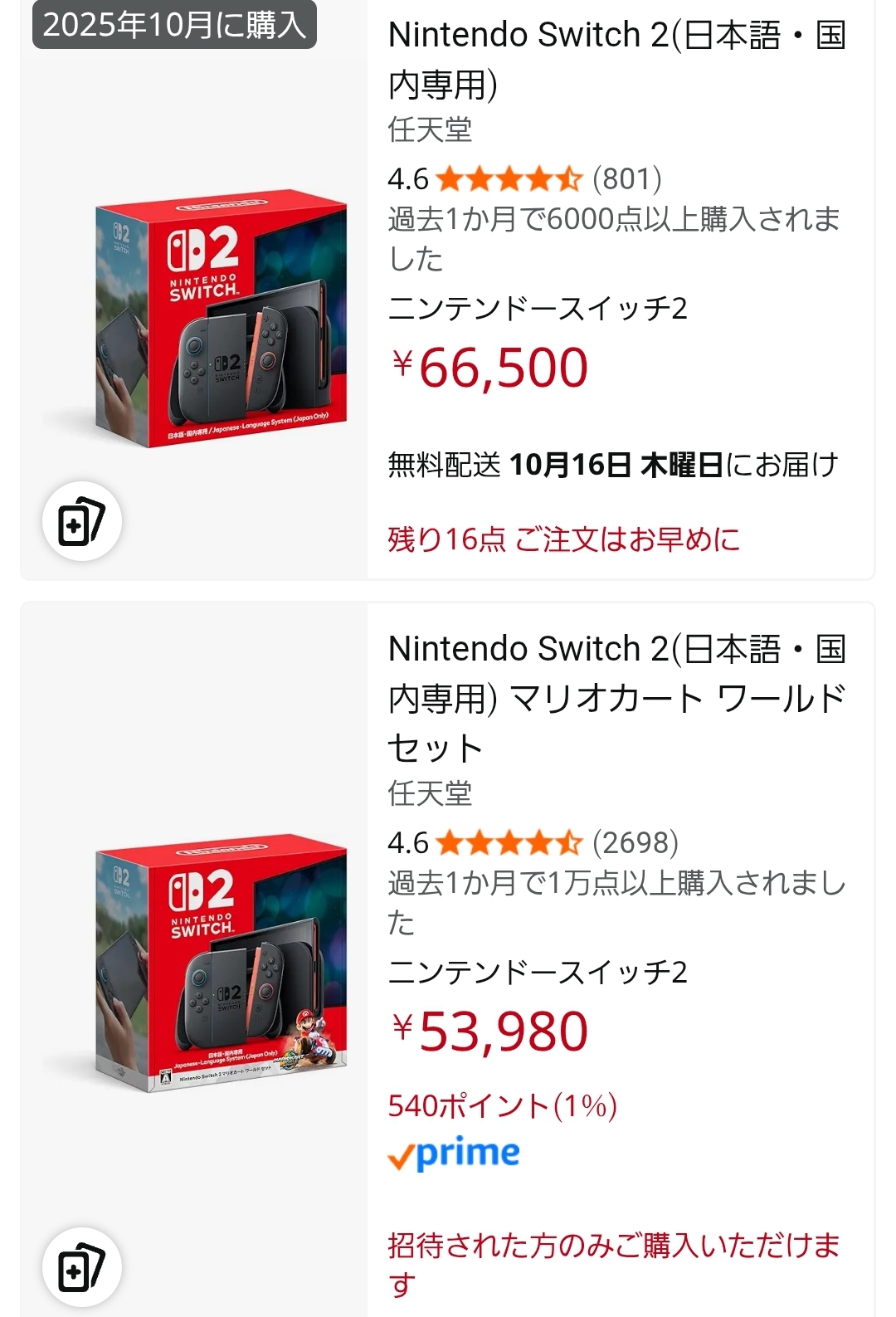The height and width of the screenshot is (1317, 896).
Task: Tap the similar-items icon on the Mario Kart World set
Action: (x=81, y=1267)
